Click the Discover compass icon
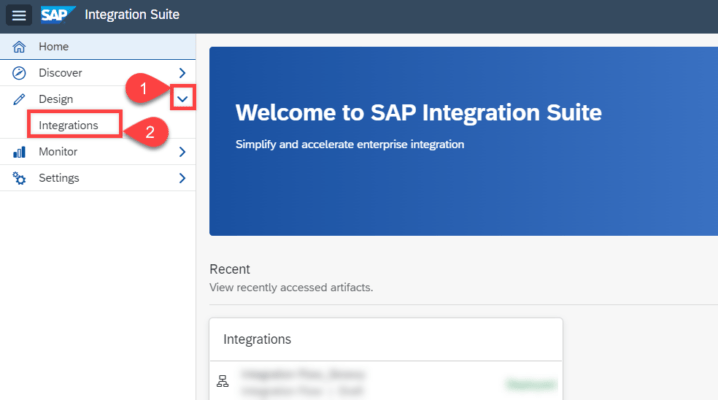The width and height of the screenshot is (718, 400). pos(18,73)
